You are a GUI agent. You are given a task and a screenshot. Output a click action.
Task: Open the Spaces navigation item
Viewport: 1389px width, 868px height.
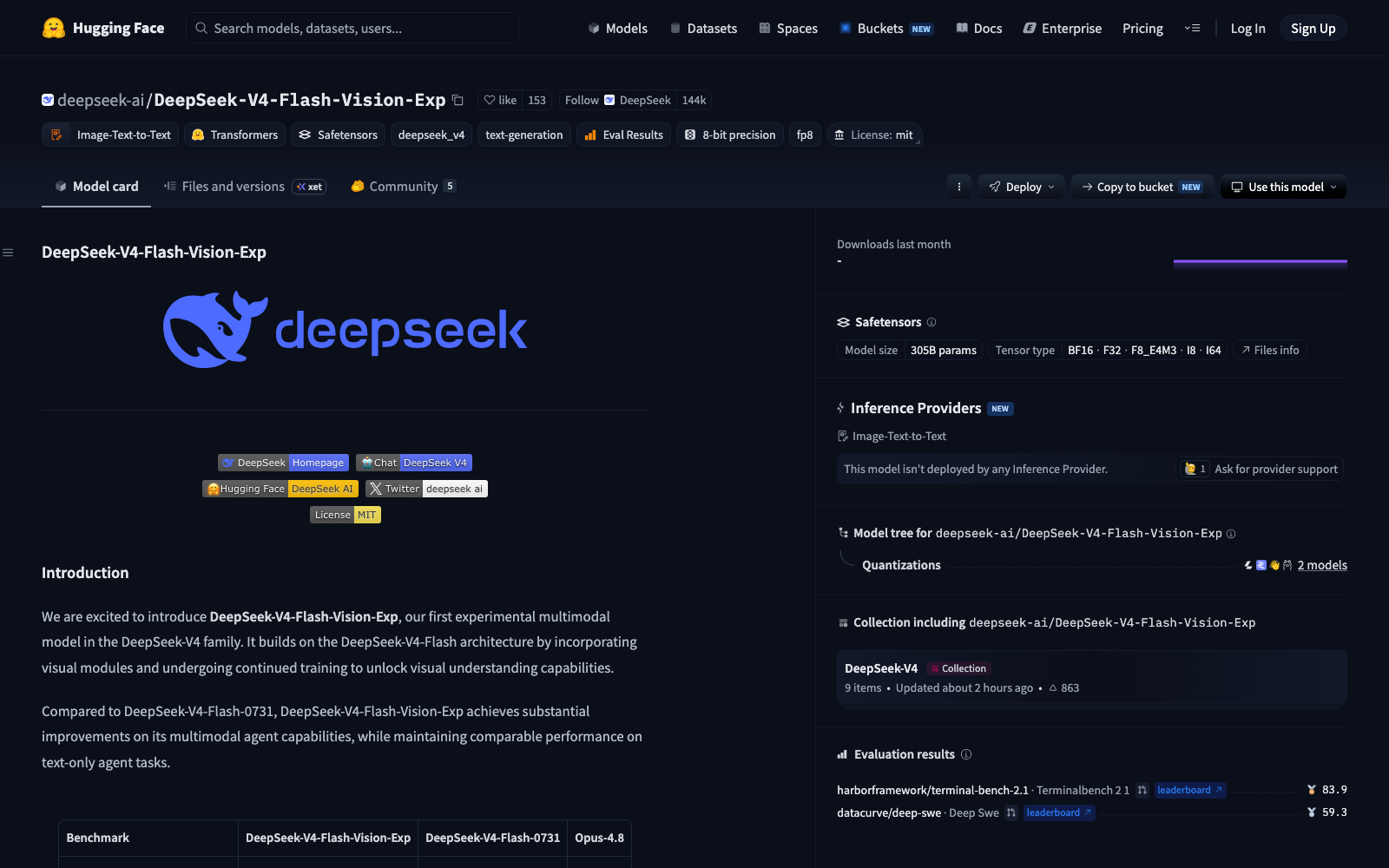(788, 28)
